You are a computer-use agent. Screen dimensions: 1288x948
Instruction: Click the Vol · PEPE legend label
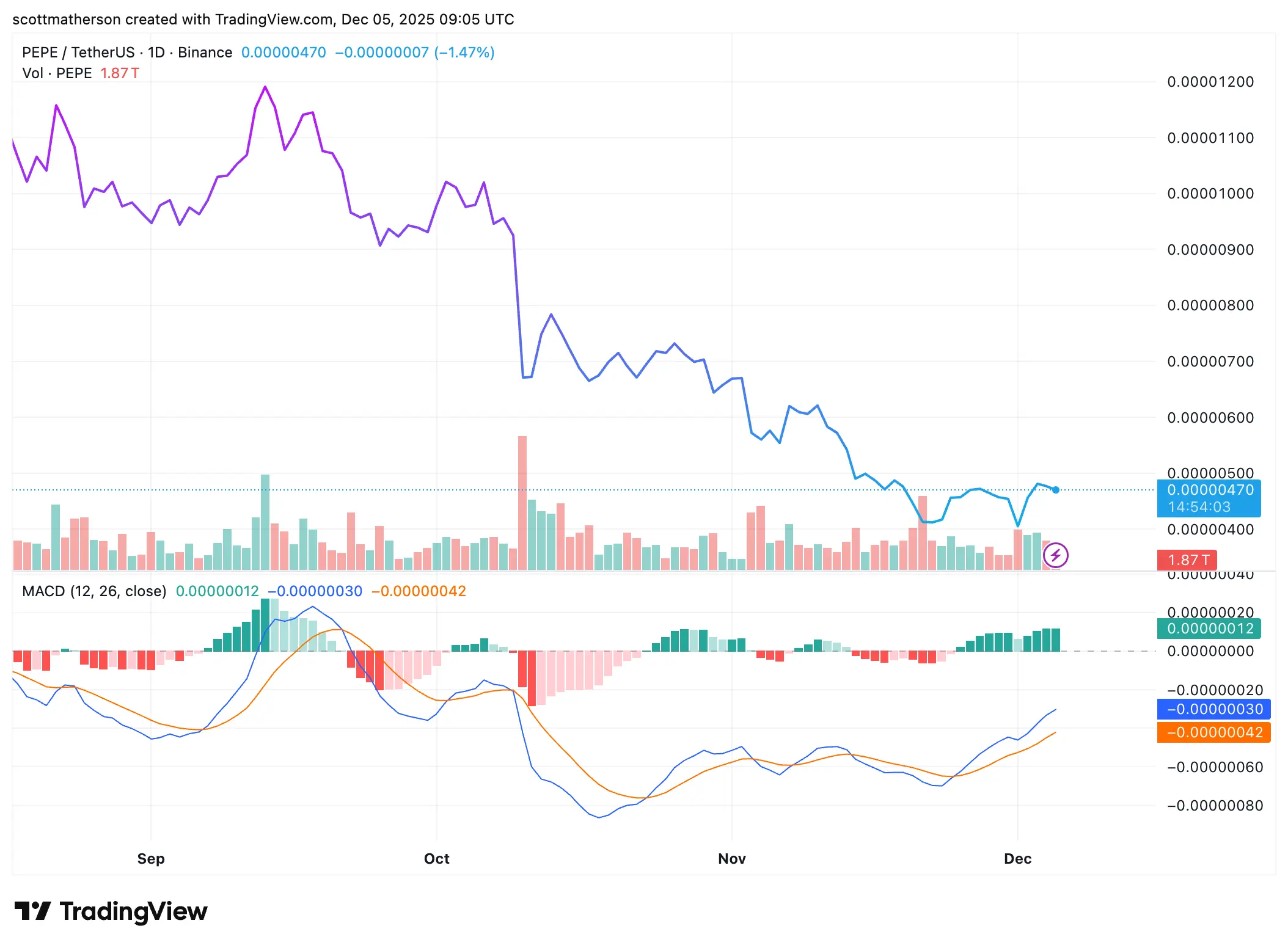click(57, 73)
